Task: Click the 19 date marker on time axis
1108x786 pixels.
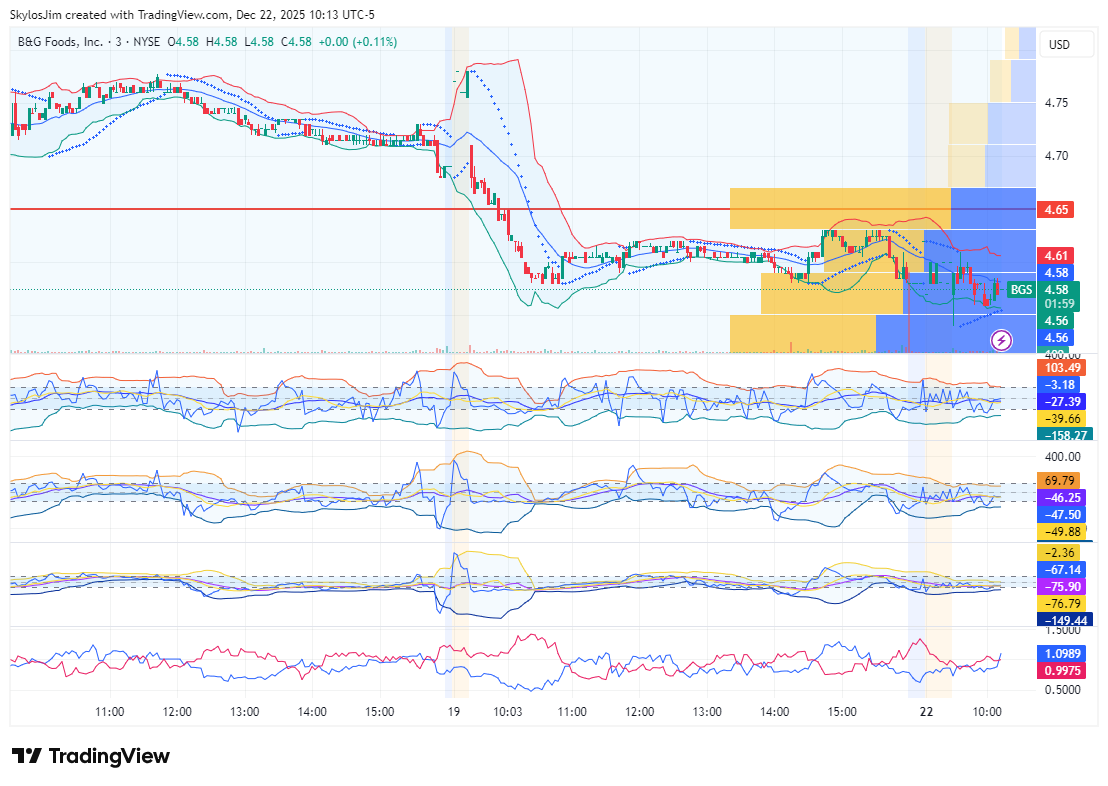Action: point(454,712)
